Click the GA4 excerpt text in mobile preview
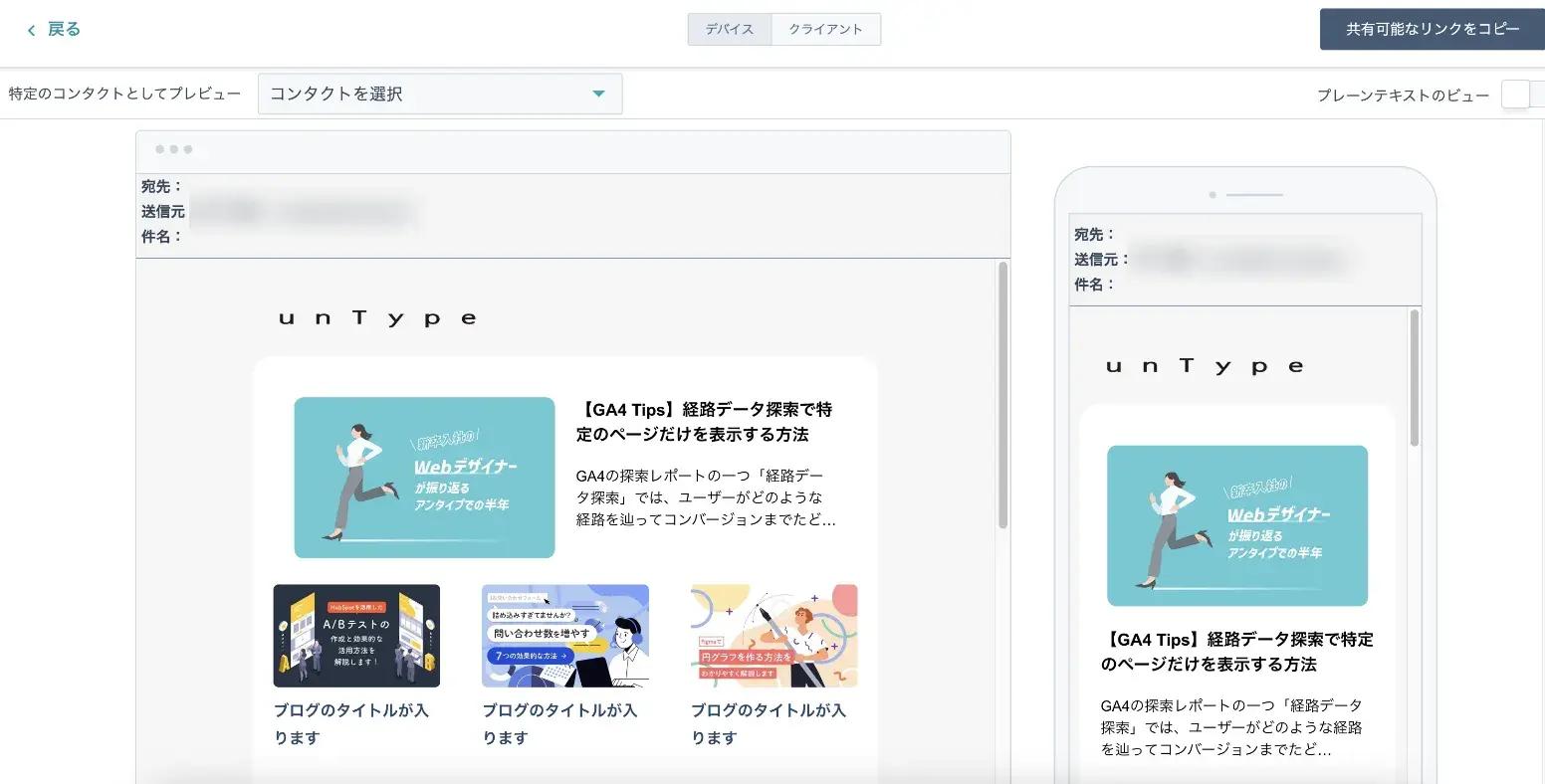This screenshot has width=1545, height=784. pos(1232,727)
